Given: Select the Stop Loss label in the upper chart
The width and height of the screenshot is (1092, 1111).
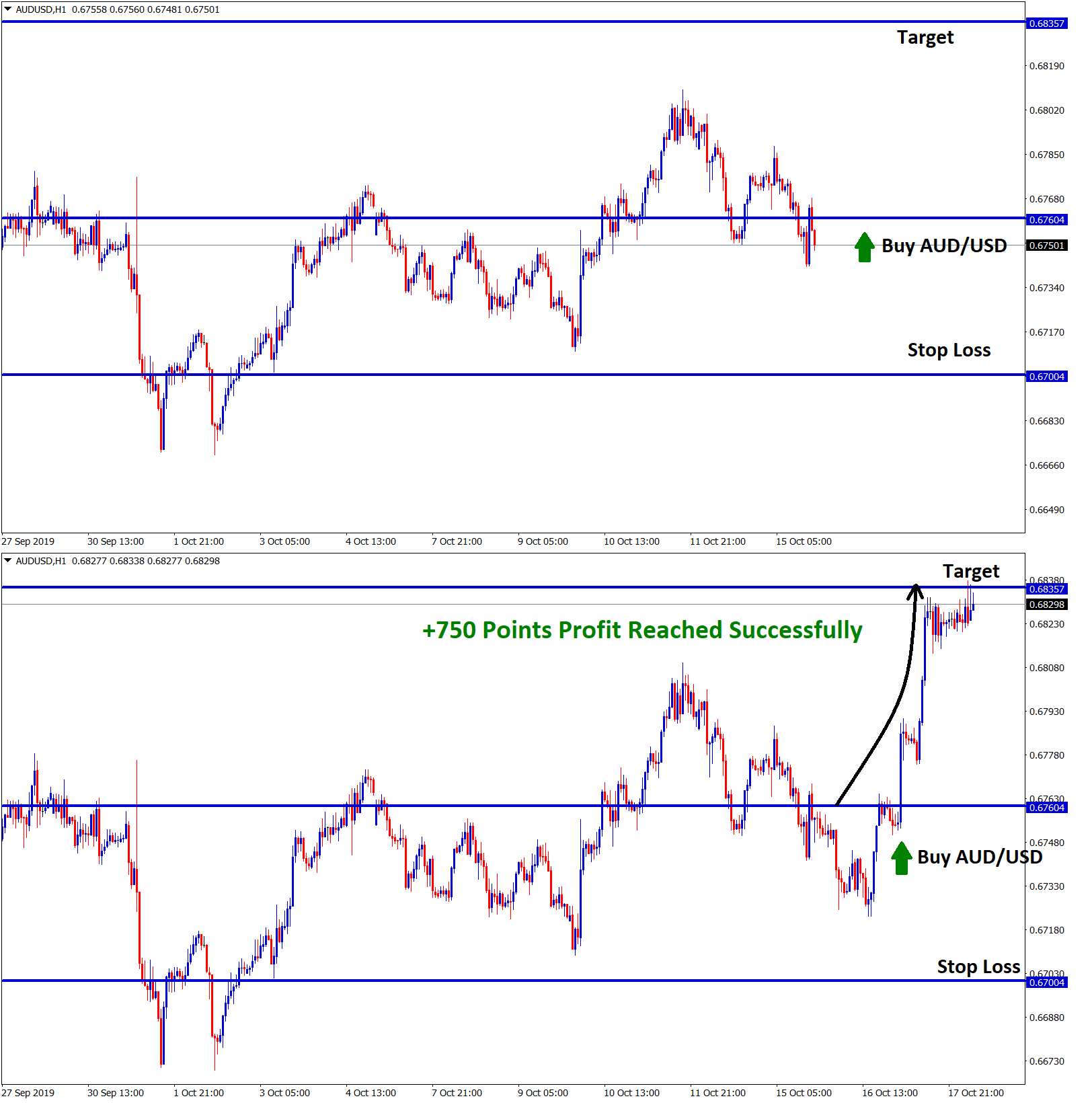Looking at the screenshot, I should [x=949, y=350].
